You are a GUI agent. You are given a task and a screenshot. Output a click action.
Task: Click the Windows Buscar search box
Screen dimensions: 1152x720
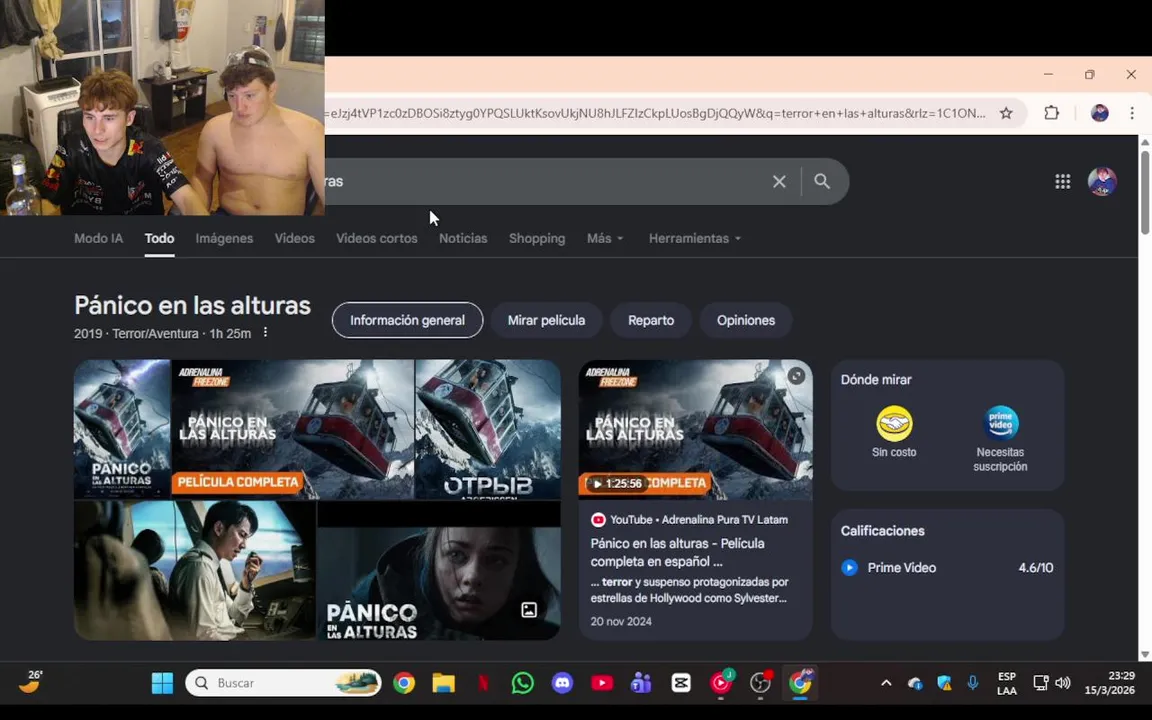[284, 683]
